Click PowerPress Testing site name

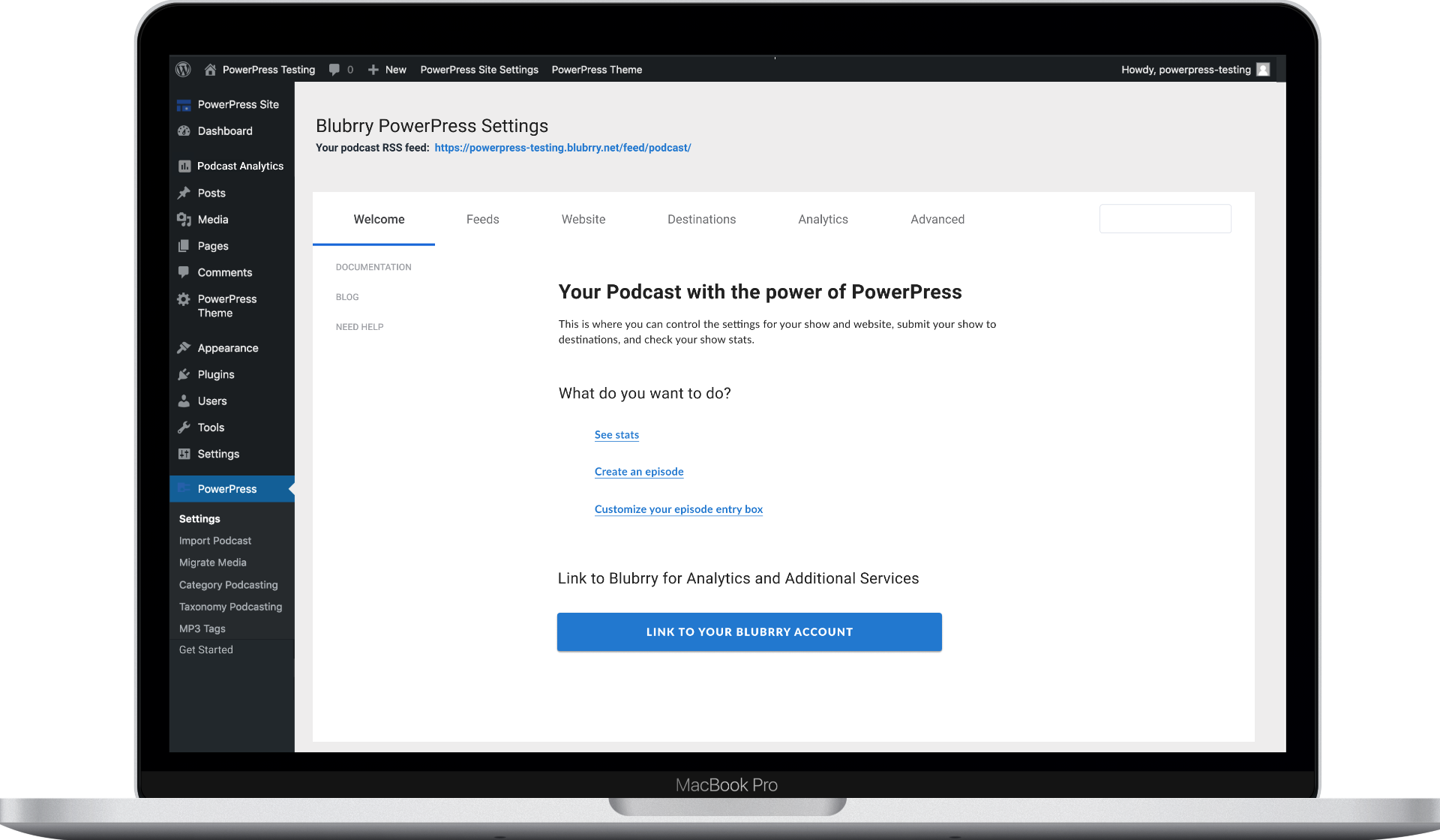(268, 70)
